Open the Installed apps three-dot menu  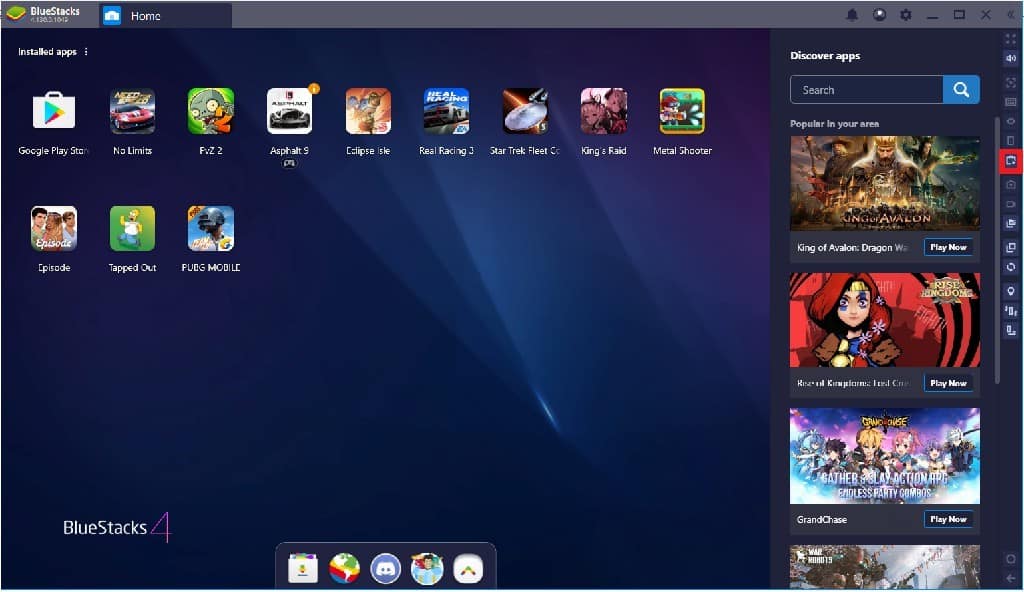86,52
